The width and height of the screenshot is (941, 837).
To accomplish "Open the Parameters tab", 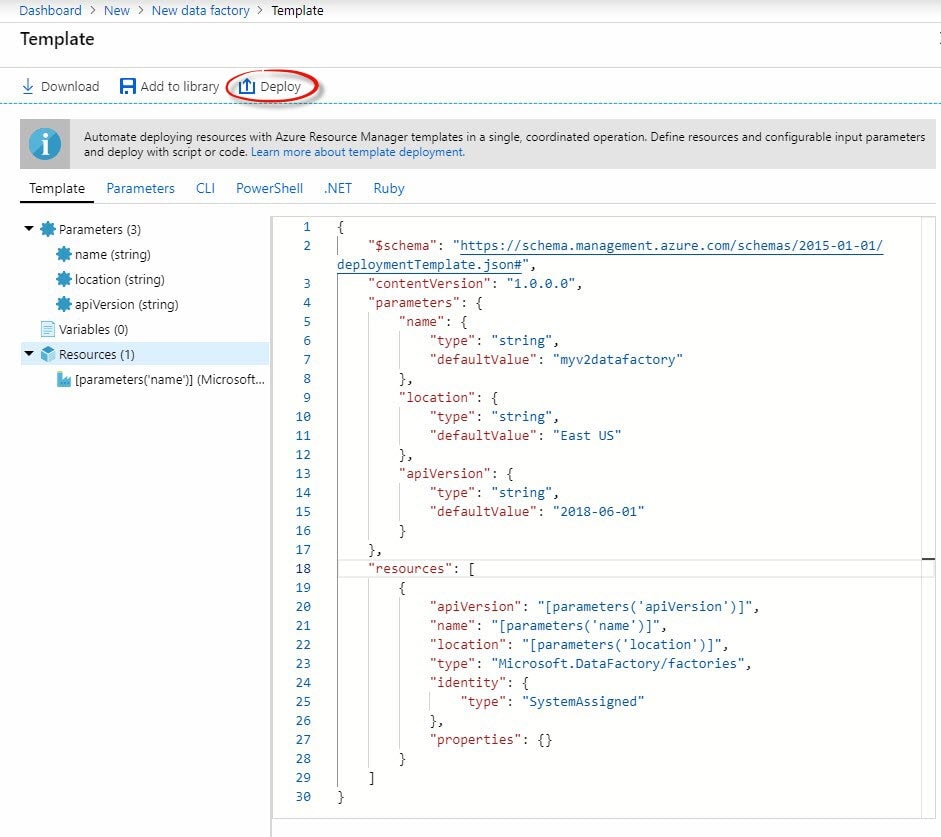I will [140, 188].
